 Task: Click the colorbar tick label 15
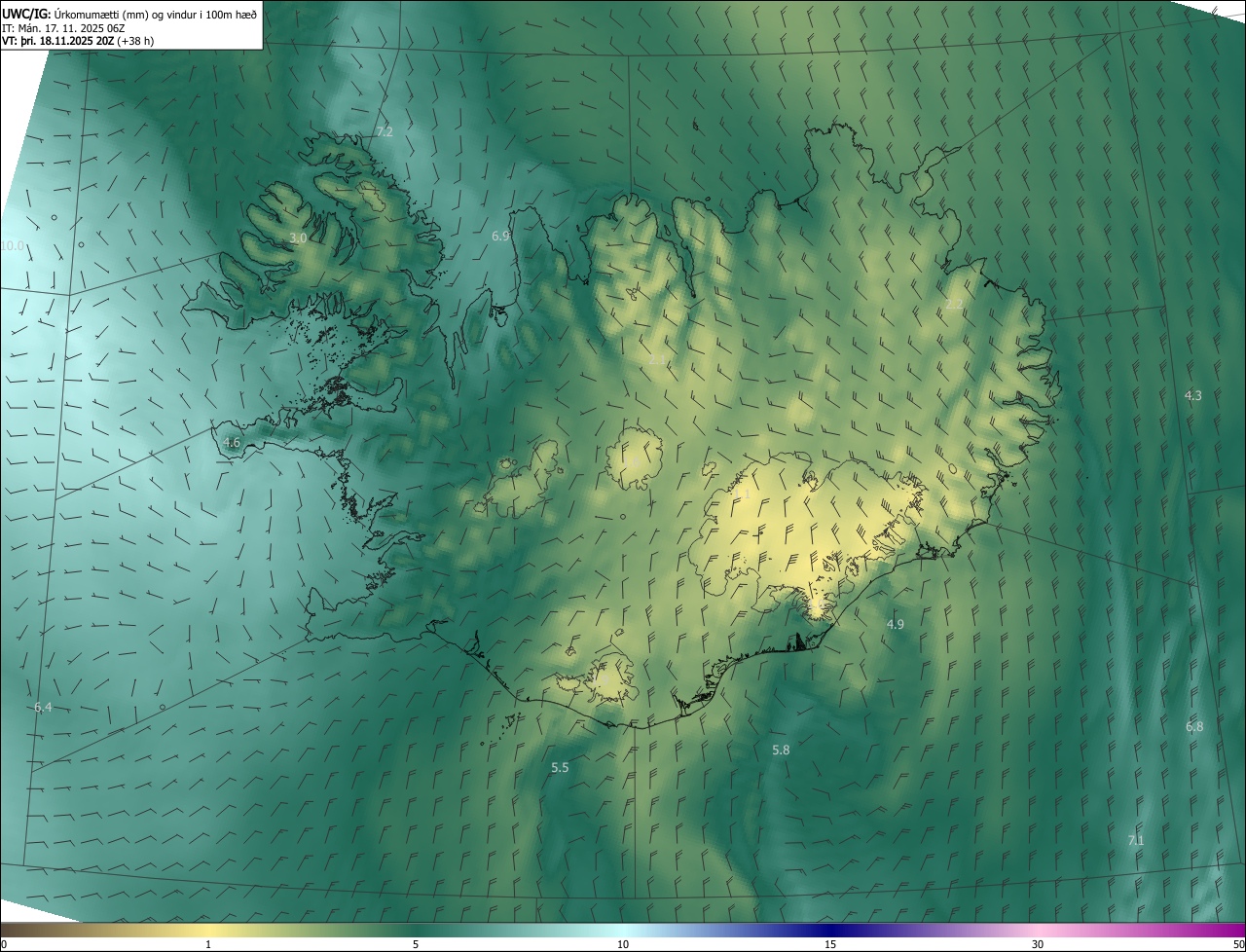pos(830,944)
